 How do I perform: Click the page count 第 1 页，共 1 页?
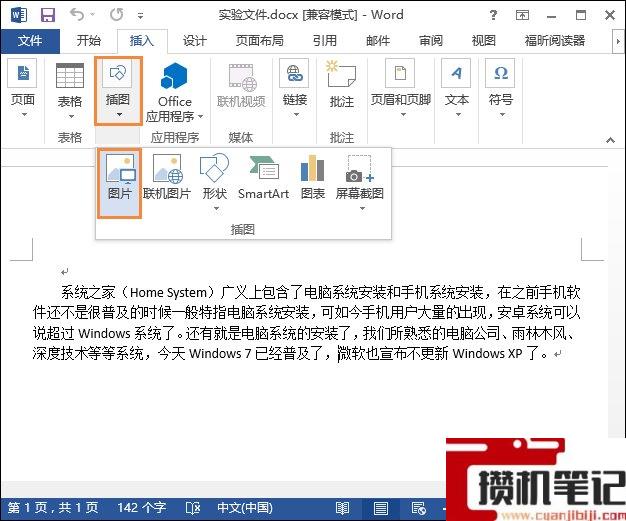[53, 508]
